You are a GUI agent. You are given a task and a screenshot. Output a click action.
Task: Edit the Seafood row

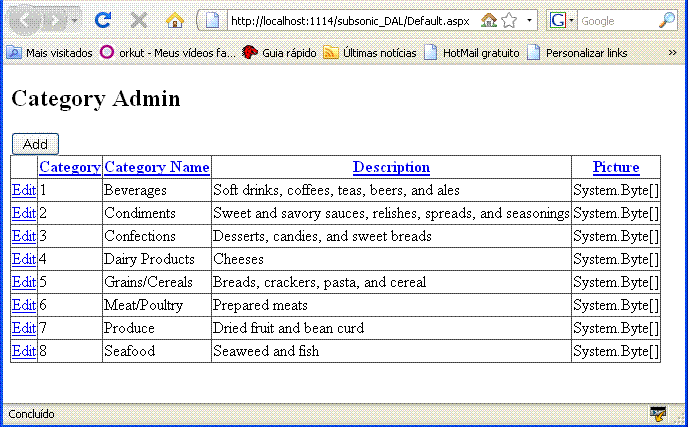click(24, 351)
